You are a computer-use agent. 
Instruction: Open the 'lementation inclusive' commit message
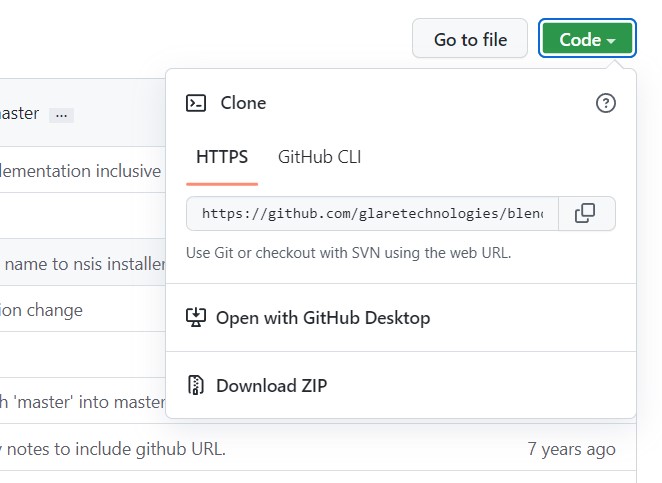[80, 171]
